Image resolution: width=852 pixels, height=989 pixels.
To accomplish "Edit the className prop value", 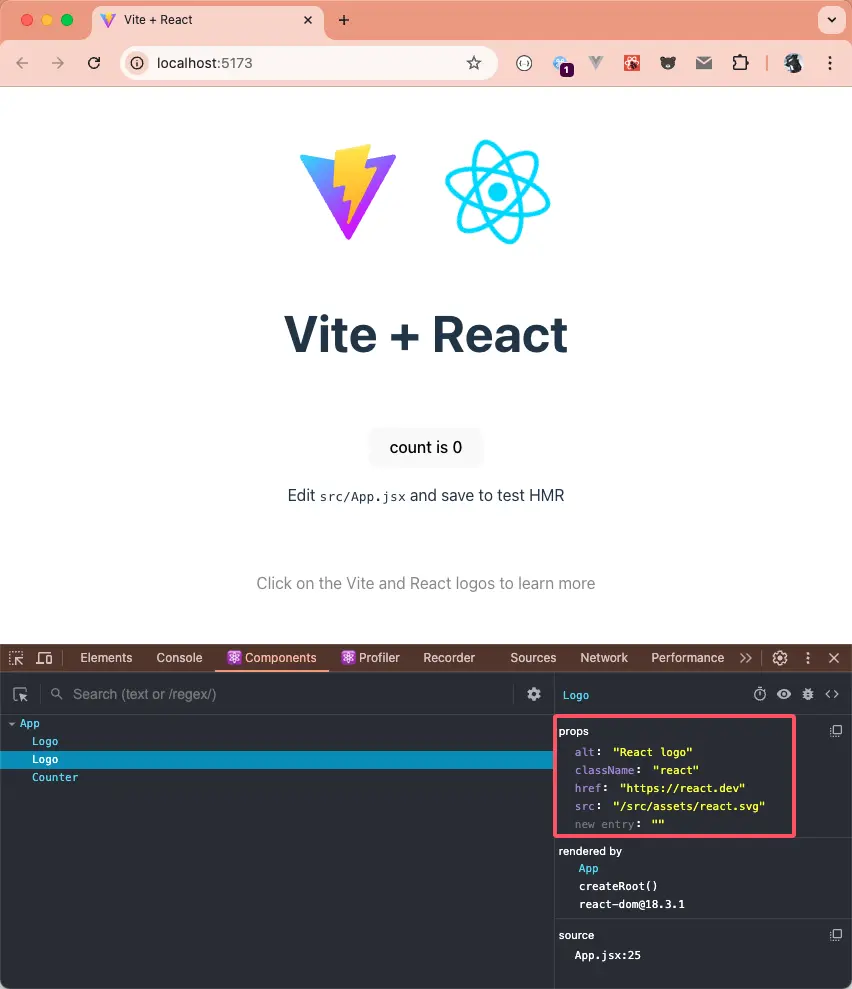I will [x=675, y=770].
